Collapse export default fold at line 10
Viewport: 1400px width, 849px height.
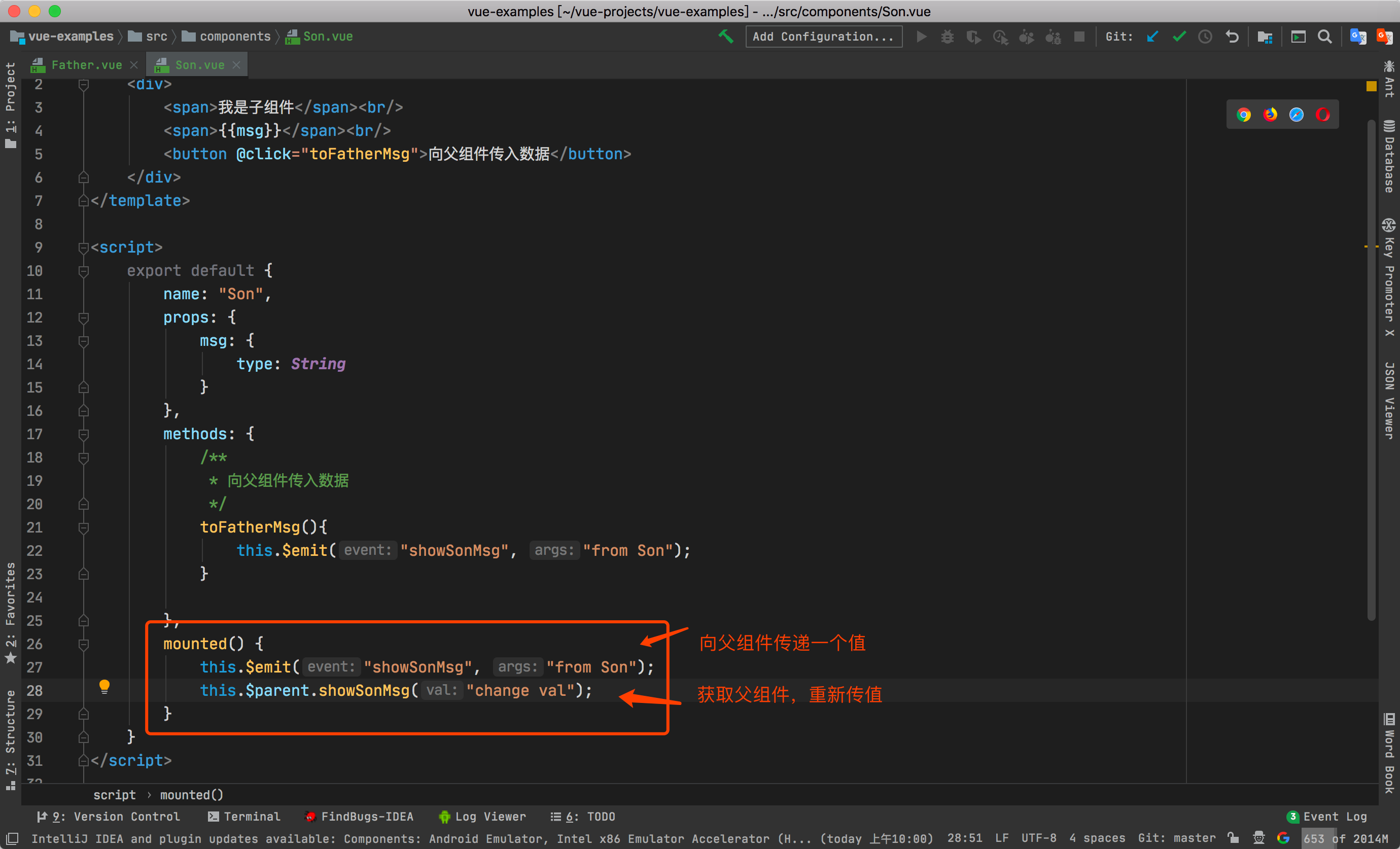83,271
